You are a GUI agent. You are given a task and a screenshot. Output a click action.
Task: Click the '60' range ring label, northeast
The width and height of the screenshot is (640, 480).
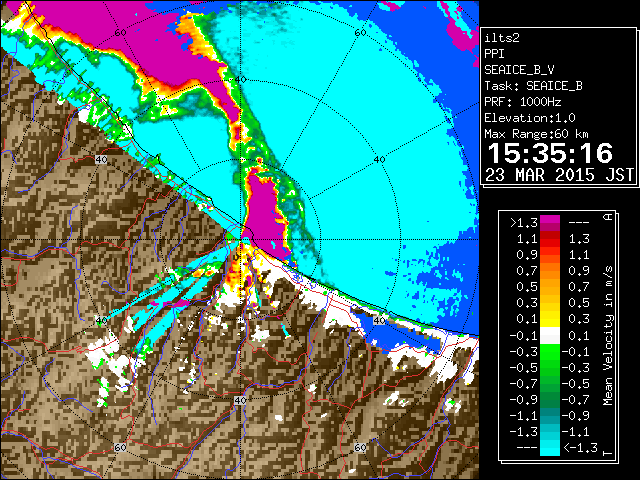pos(360,33)
